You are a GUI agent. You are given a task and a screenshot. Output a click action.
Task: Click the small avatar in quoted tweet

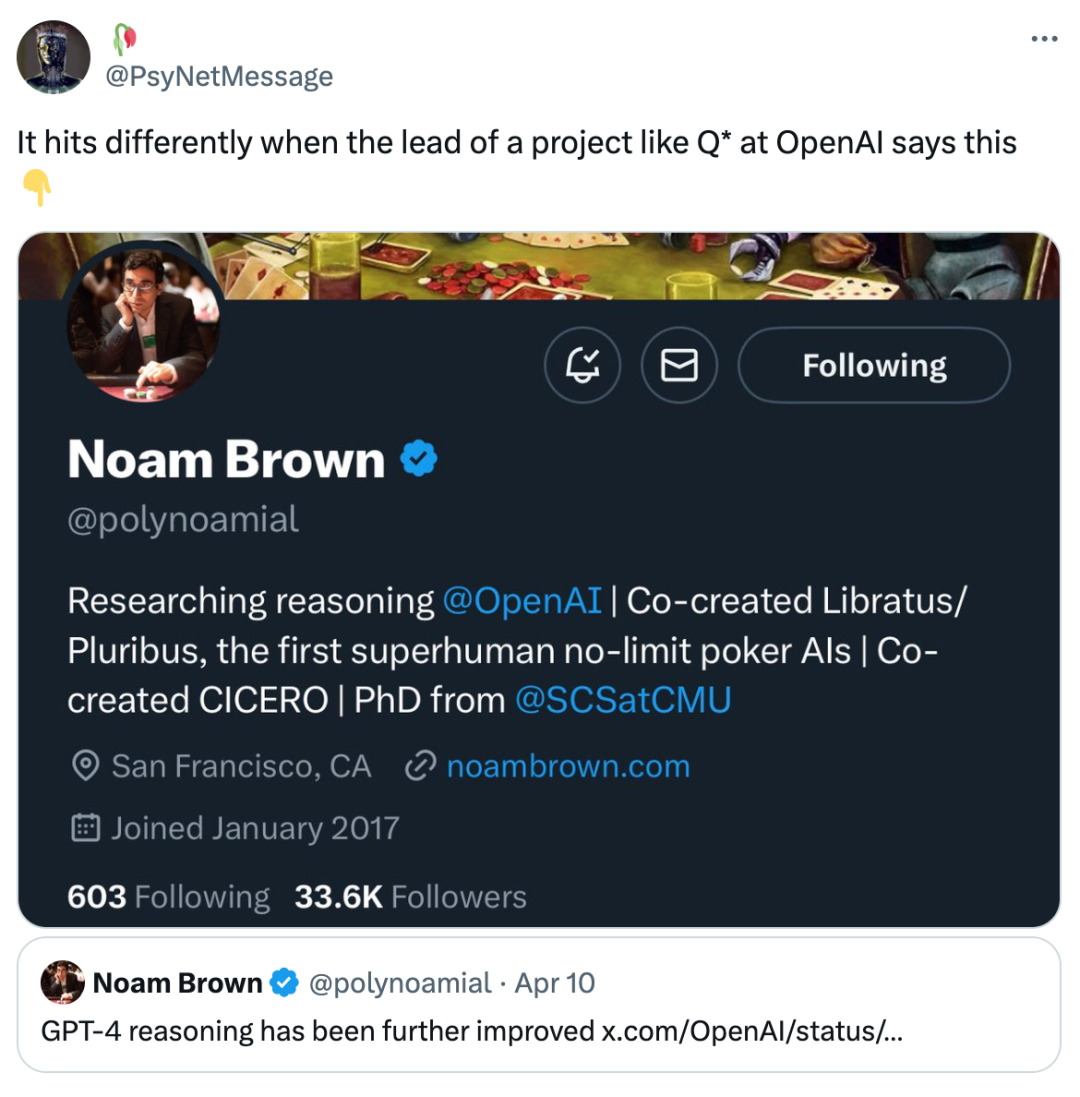[x=62, y=984]
